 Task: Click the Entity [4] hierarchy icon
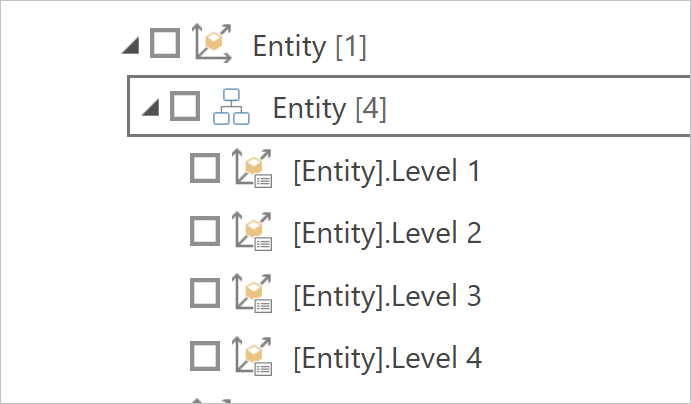pos(233,107)
